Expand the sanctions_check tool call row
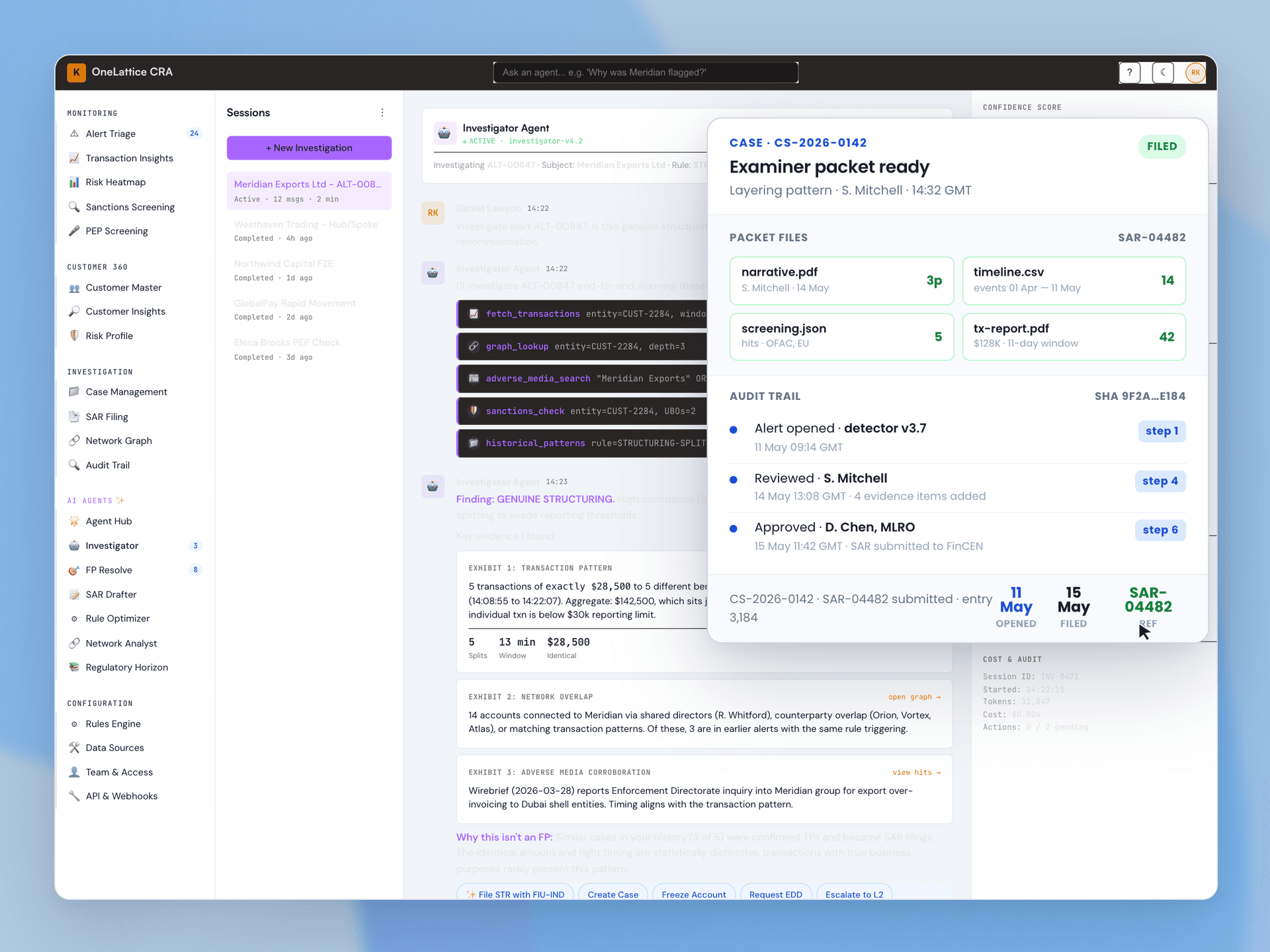This screenshot has height=952, width=1270. point(582,411)
